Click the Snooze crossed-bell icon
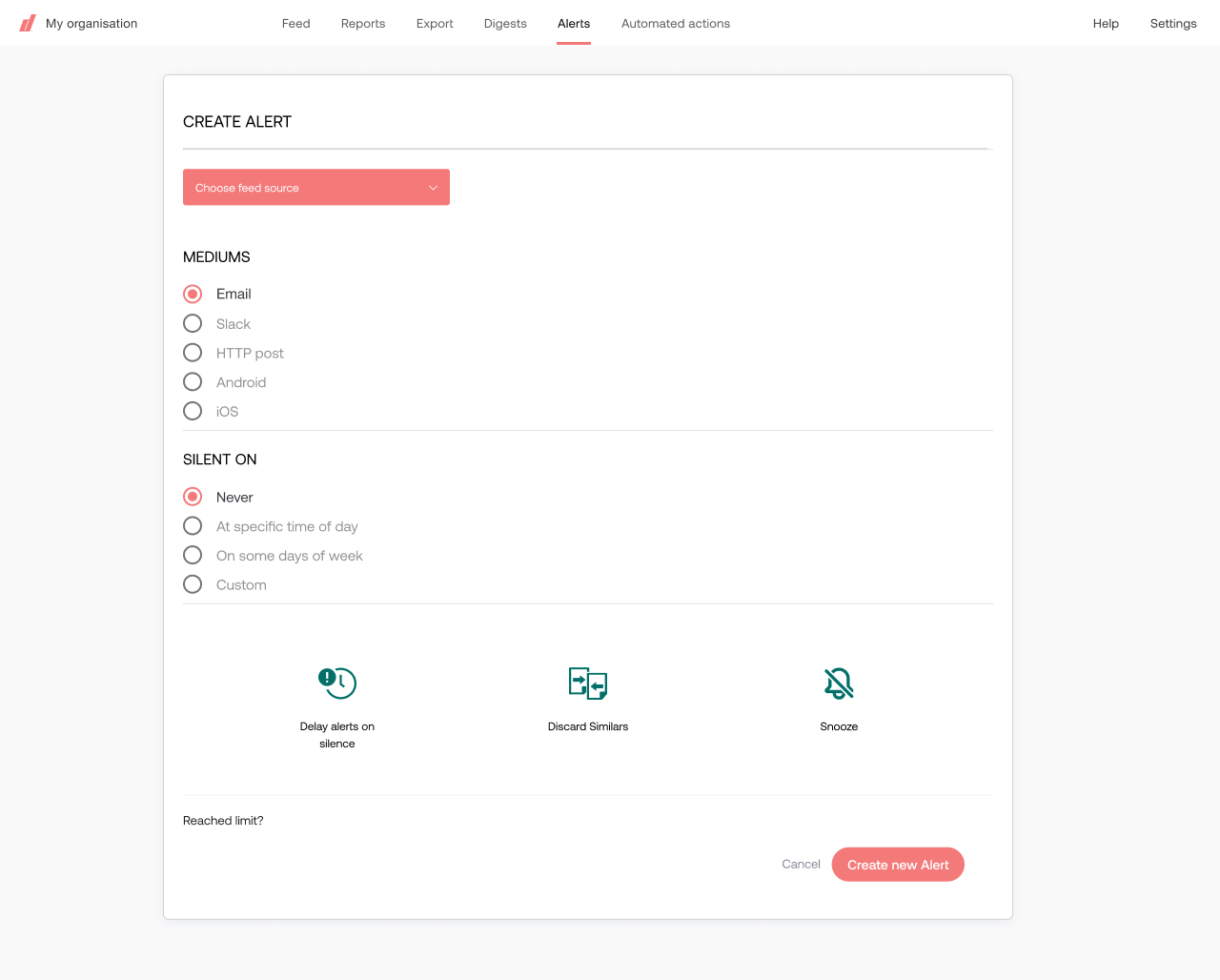The image size is (1220, 980). (839, 683)
